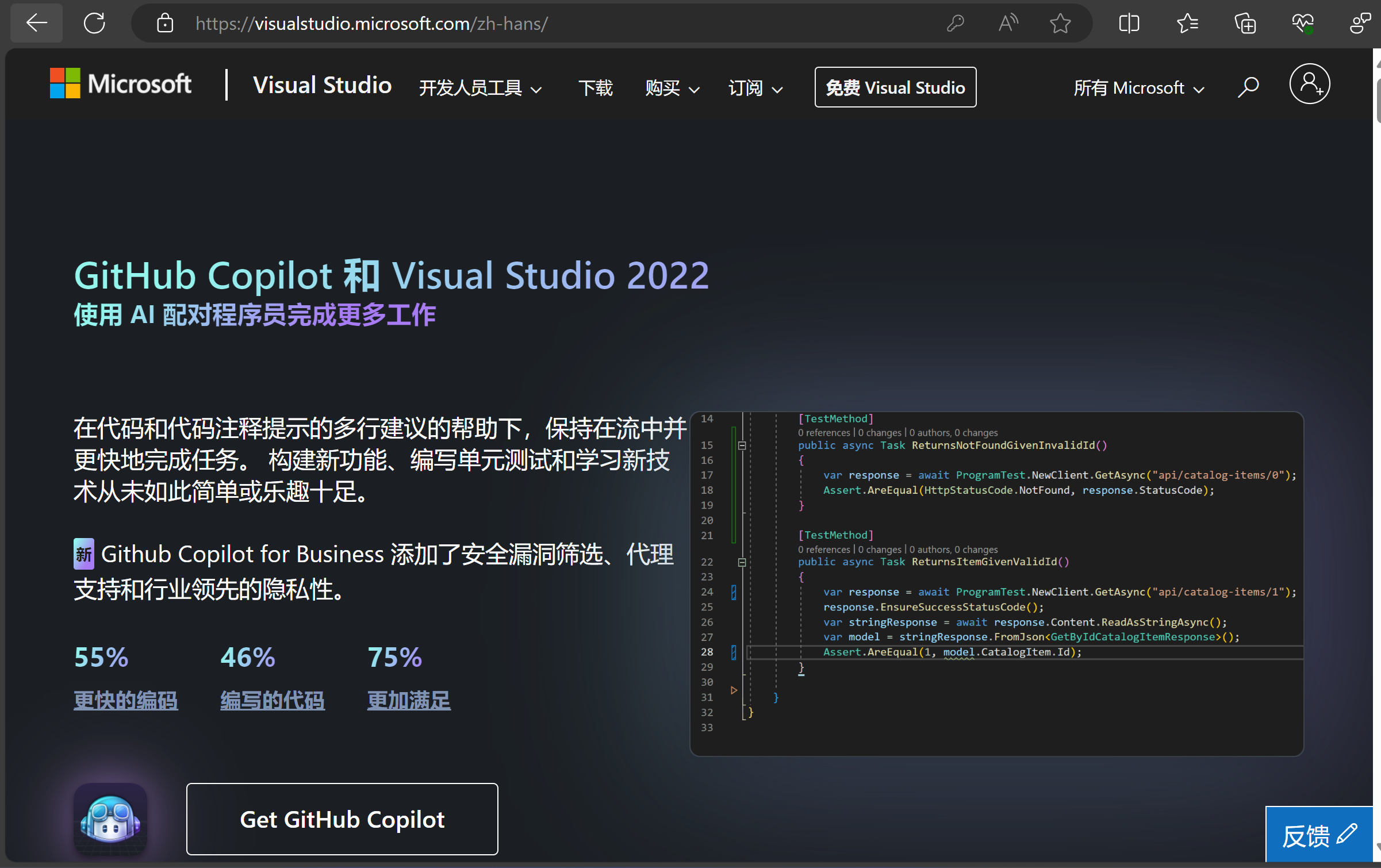Sign in via account avatar icon
Image resolution: width=1381 pixels, height=868 pixels.
coord(1310,84)
